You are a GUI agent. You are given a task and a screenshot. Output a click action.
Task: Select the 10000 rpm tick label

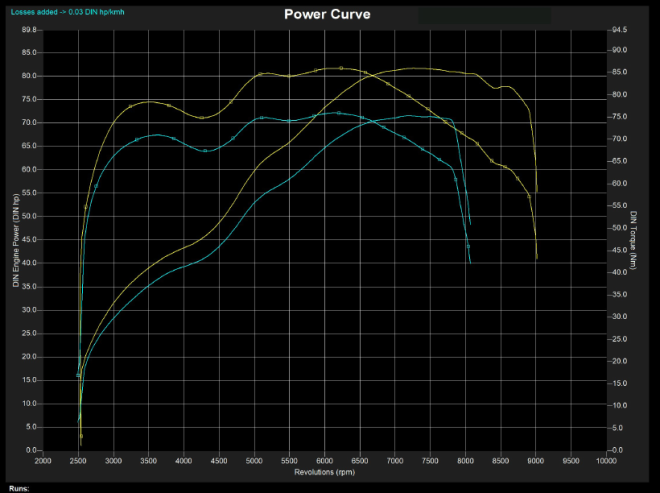click(606, 461)
